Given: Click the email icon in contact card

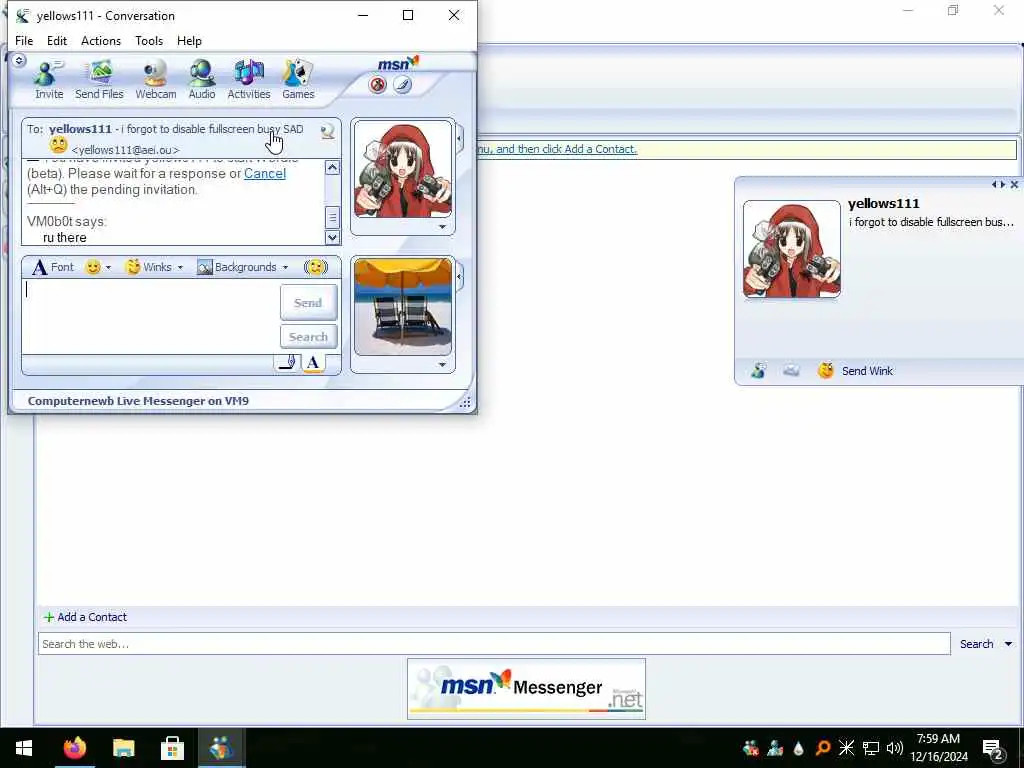Looking at the screenshot, I should tap(791, 371).
